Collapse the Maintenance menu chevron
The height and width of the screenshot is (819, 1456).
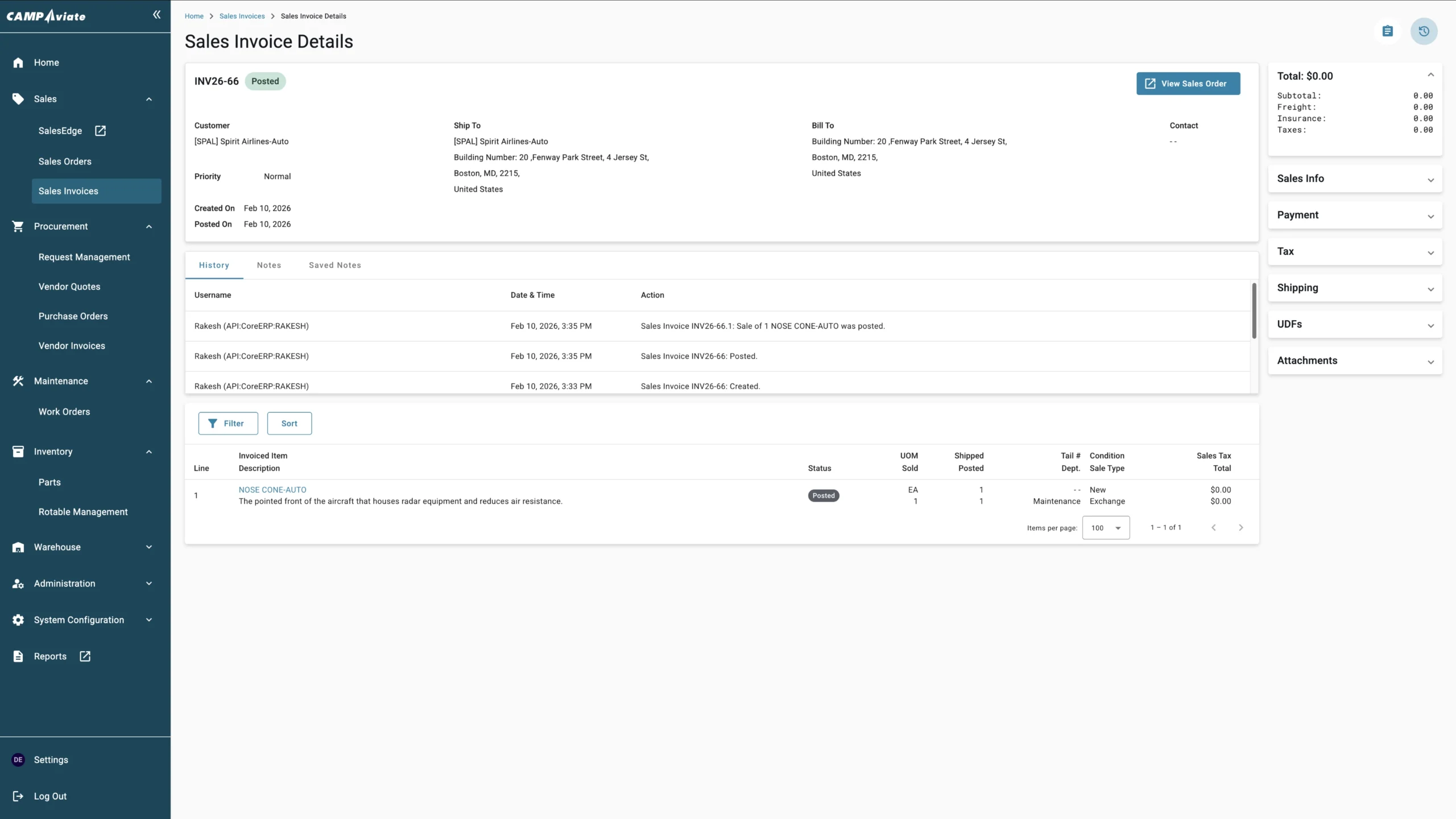coord(149,381)
